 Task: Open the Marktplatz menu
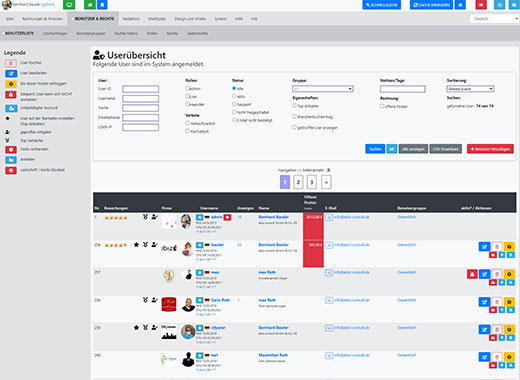[x=157, y=19]
